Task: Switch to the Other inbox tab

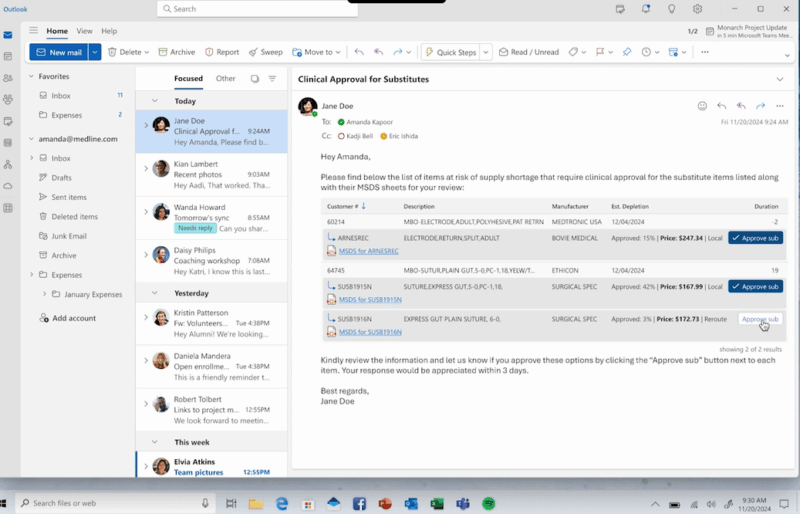Action: 225,79
